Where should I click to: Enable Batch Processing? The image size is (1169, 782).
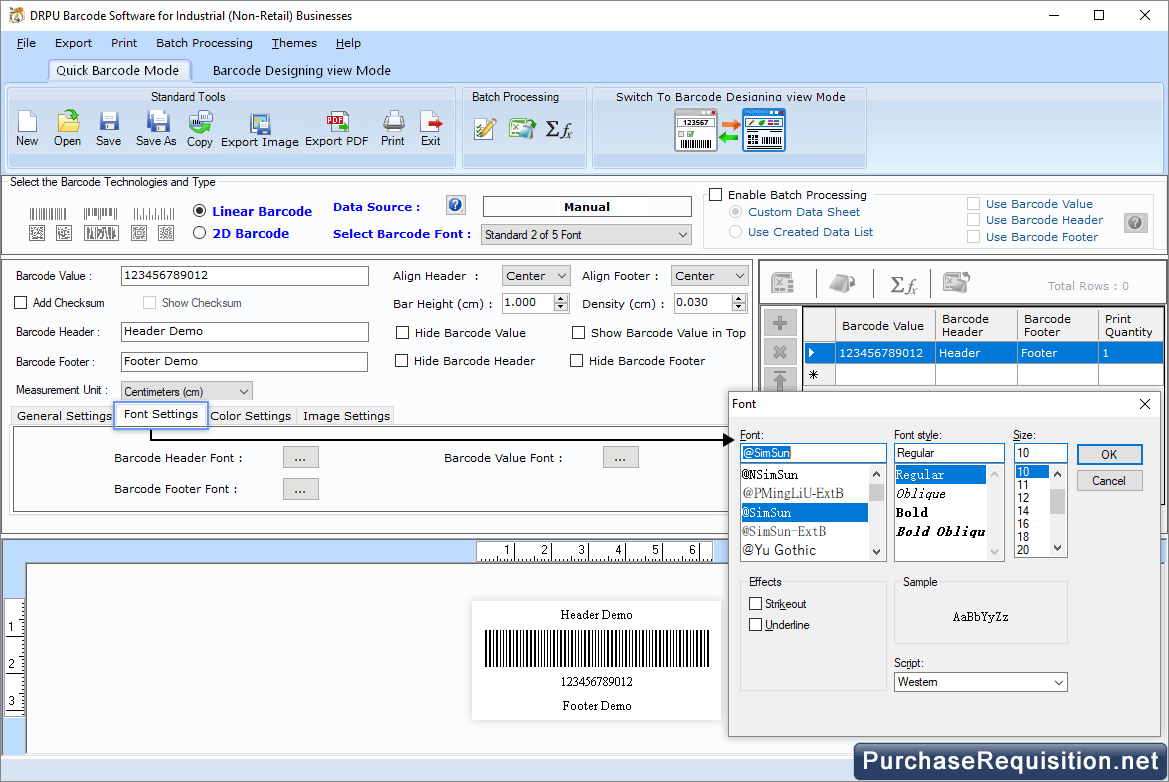[x=715, y=194]
